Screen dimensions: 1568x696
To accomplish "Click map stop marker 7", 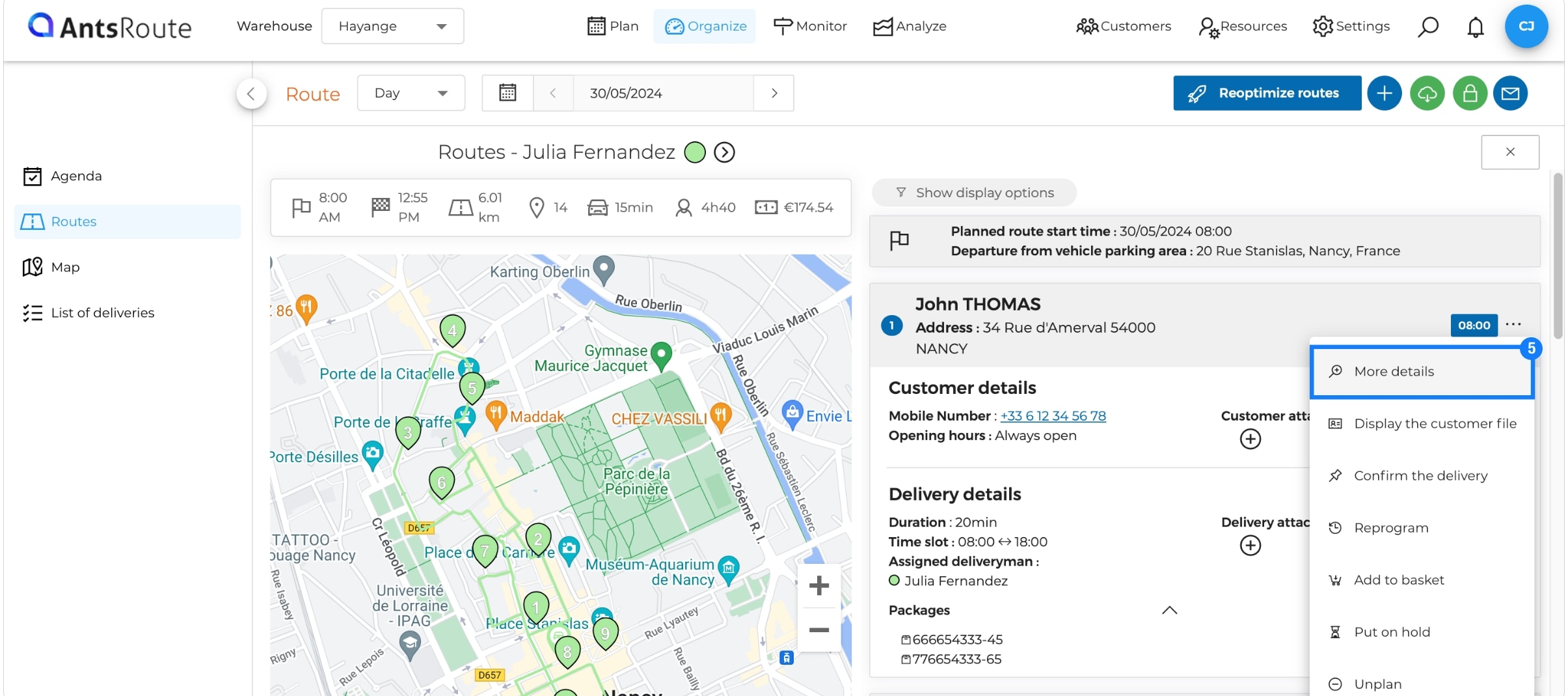I will [x=485, y=551].
